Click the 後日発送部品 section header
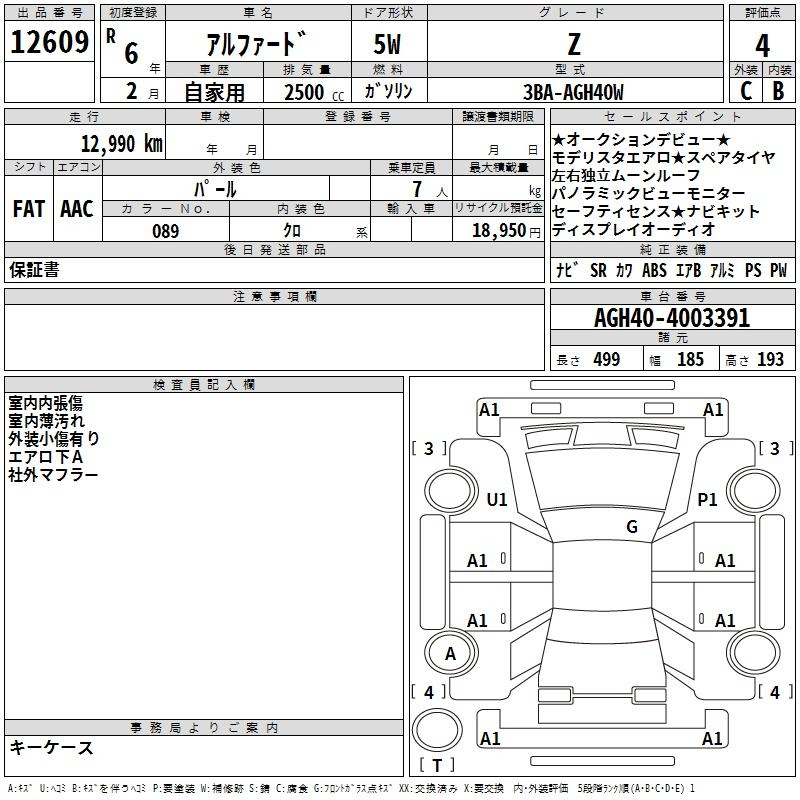This screenshot has height=800, width=800. tap(274, 249)
